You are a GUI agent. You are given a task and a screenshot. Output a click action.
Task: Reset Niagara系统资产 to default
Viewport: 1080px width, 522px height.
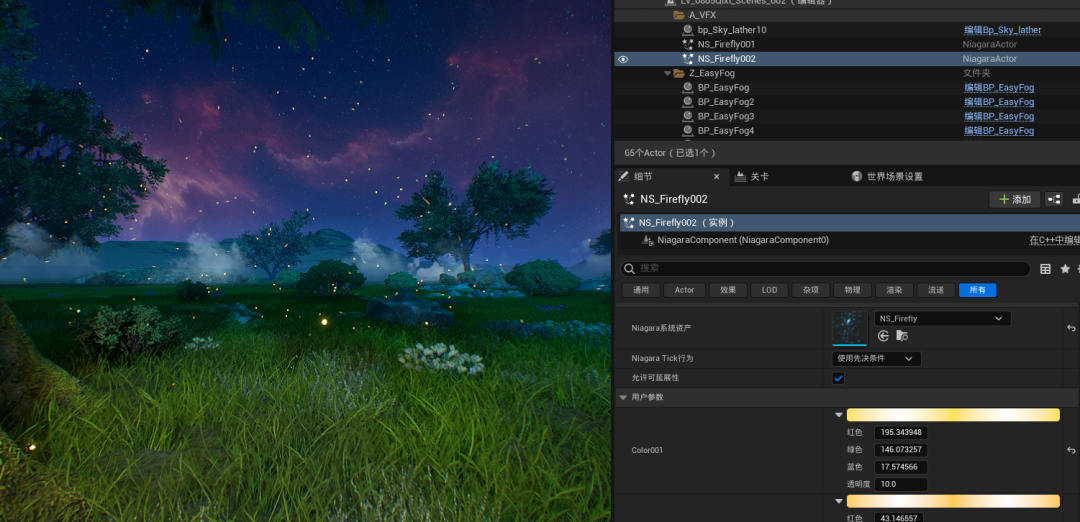(1071, 328)
